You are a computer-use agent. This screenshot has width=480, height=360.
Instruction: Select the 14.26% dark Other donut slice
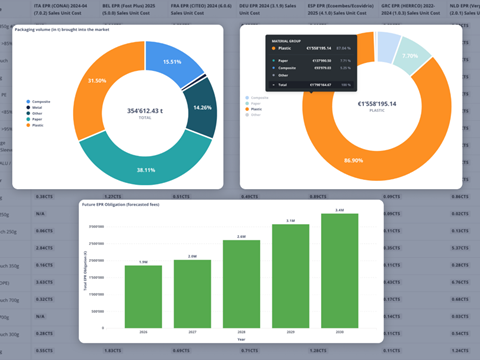pos(201,108)
